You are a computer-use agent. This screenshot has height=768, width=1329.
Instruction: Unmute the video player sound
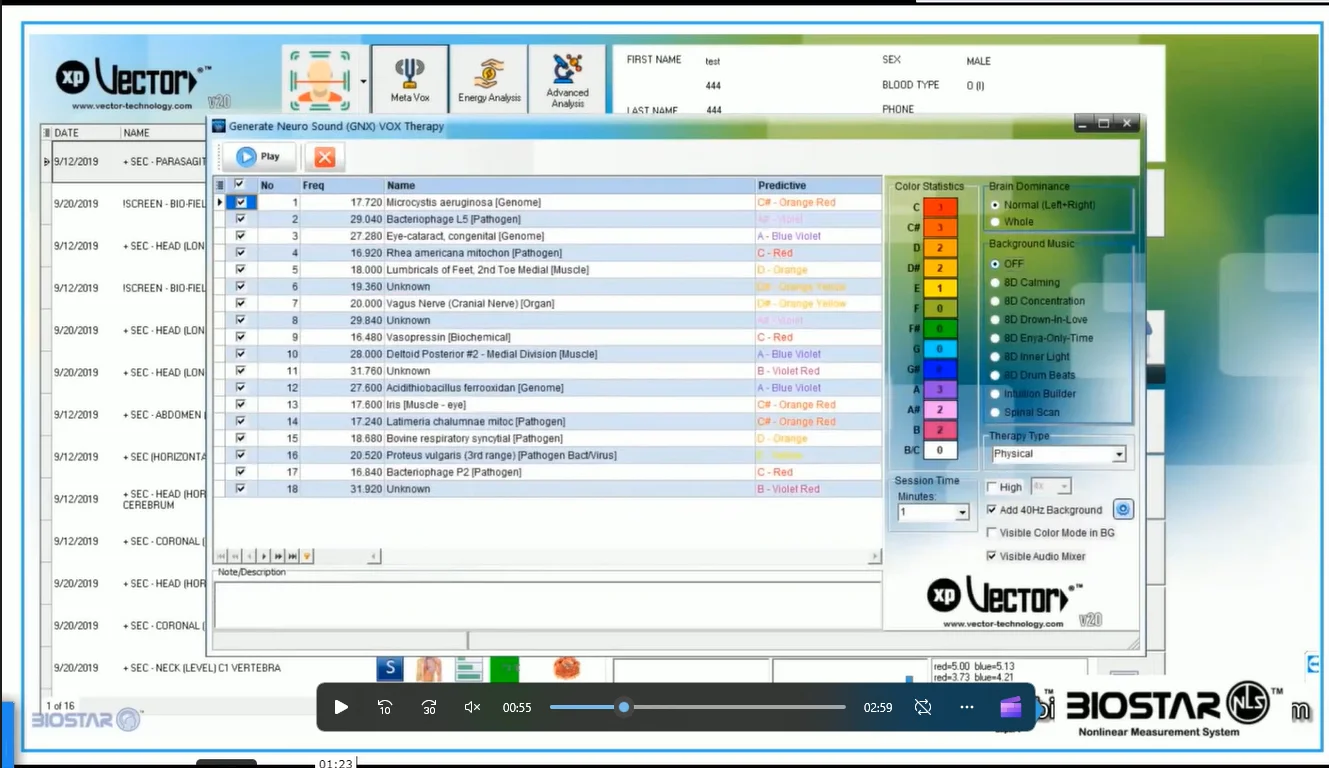point(473,707)
